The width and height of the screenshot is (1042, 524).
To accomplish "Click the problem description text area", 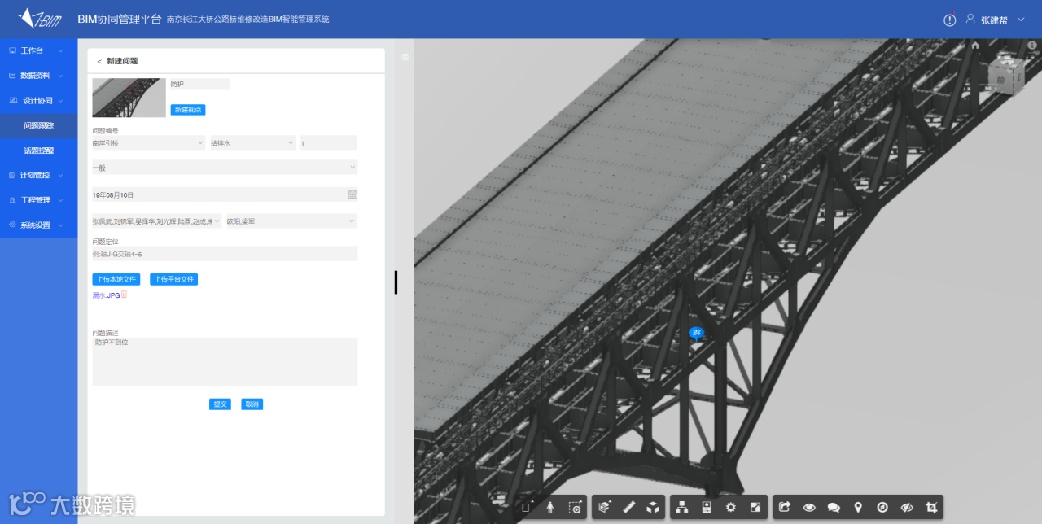I will click(x=225, y=362).
